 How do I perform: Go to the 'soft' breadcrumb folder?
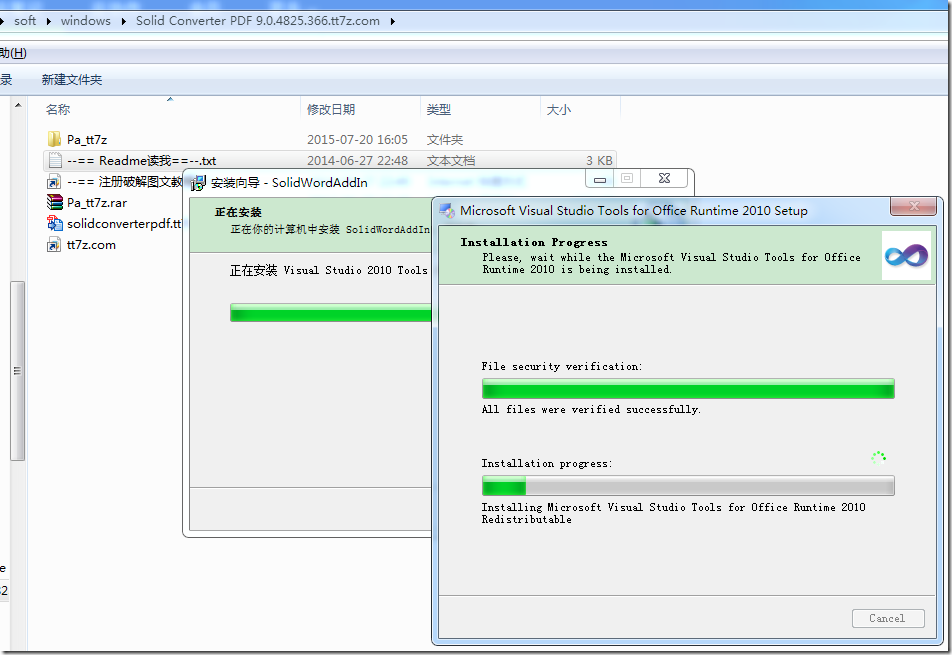25,21
